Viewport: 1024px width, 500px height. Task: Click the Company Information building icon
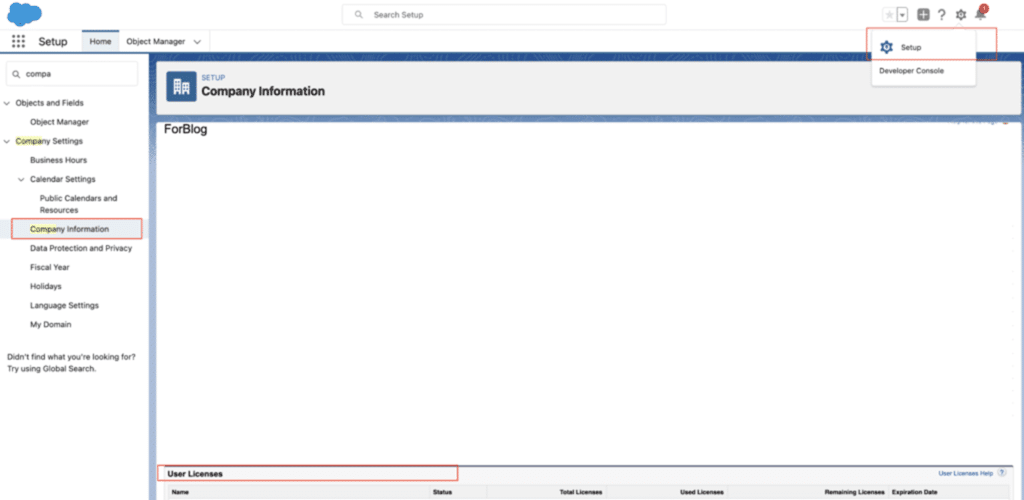point(181,87)
